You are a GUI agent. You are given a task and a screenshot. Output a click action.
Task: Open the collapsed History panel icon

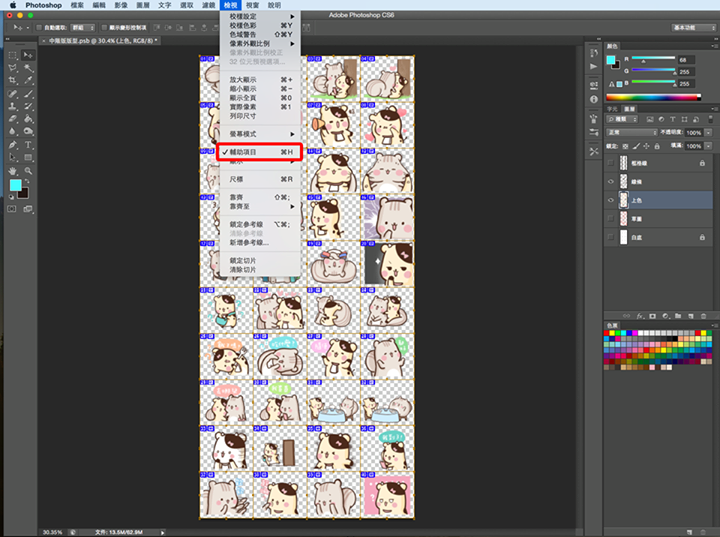(594, 53)
